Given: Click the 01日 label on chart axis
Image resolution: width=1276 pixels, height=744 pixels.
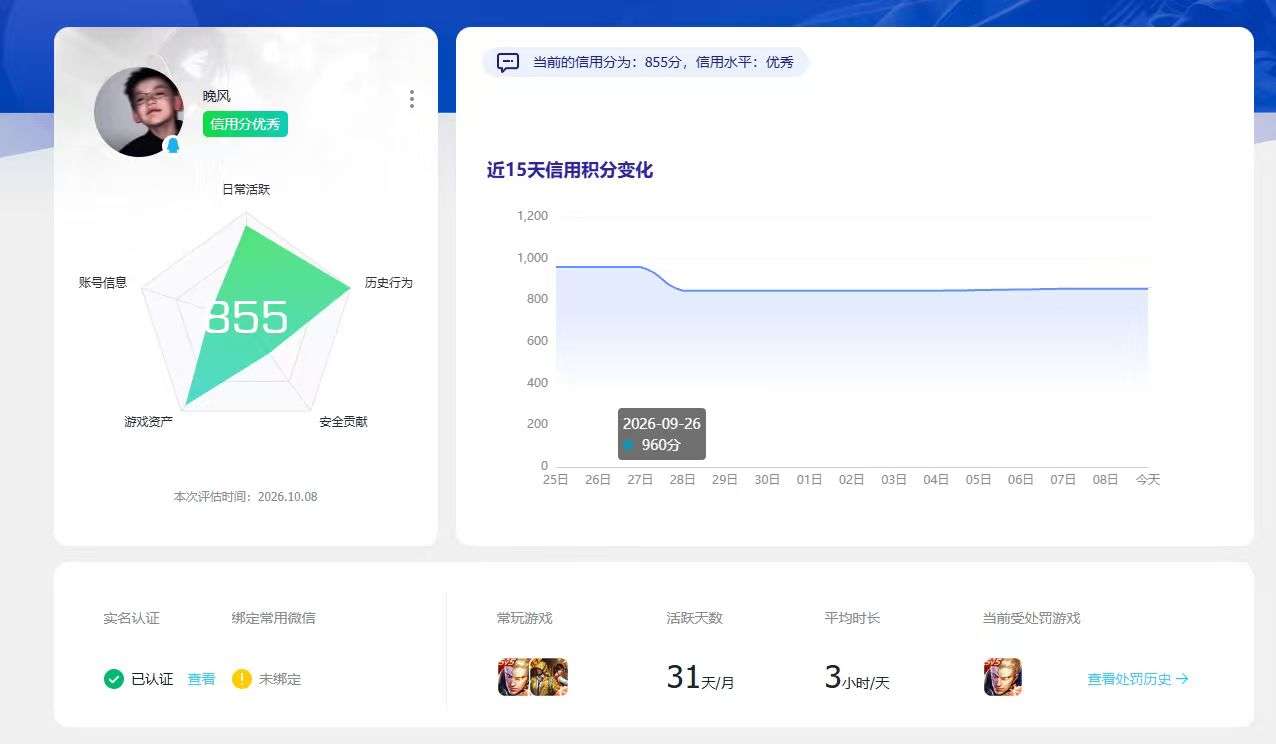Looking at the screenshot, I should (809, 480).
